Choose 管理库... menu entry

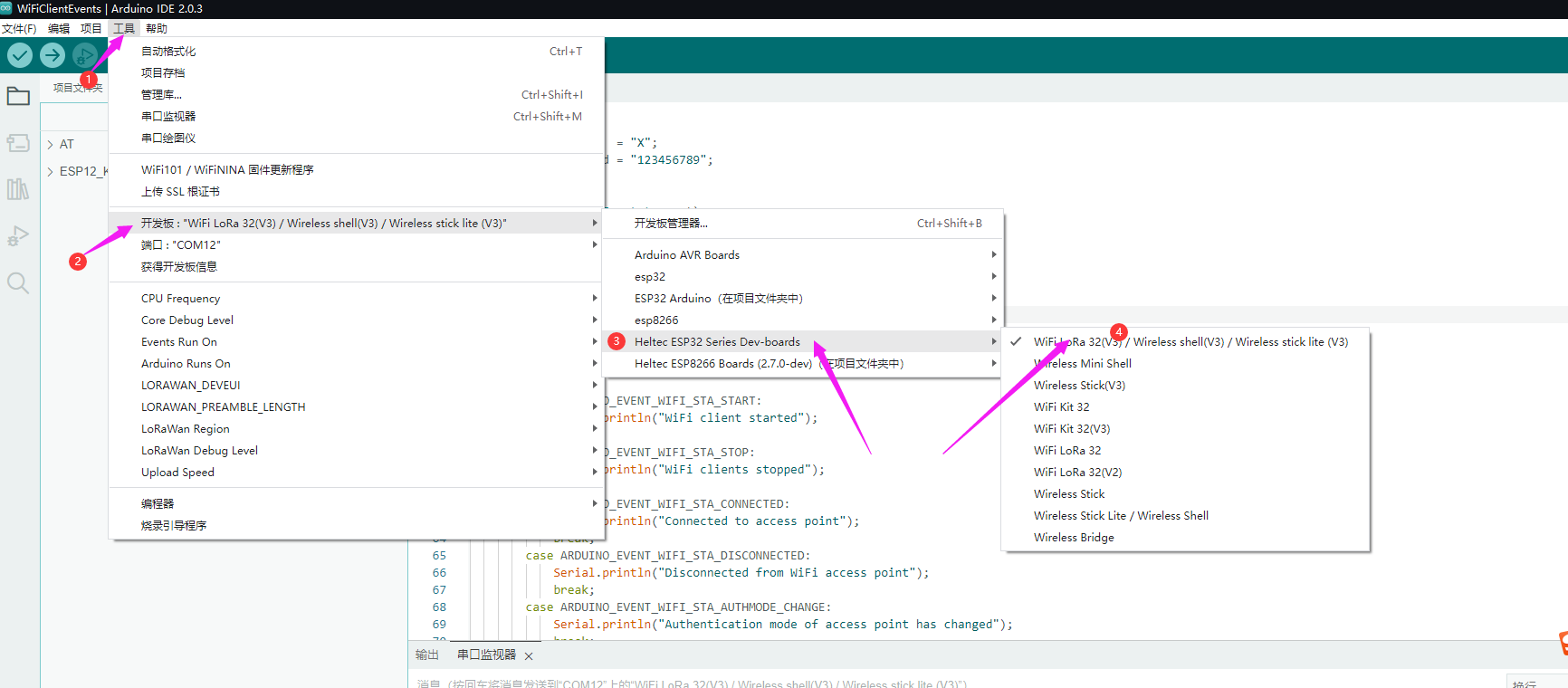(x=357, y=95)
